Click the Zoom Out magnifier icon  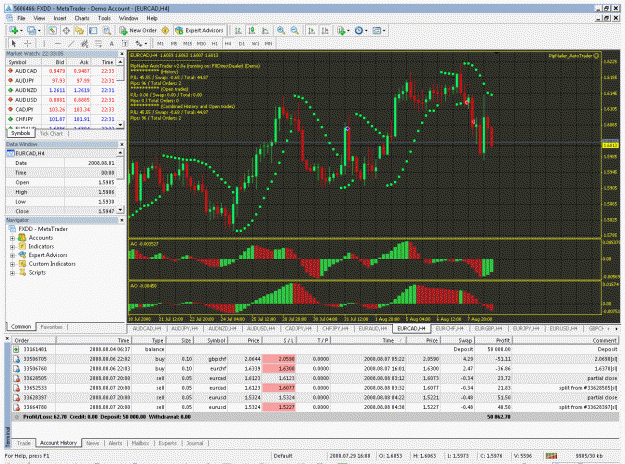pos(295,30)
